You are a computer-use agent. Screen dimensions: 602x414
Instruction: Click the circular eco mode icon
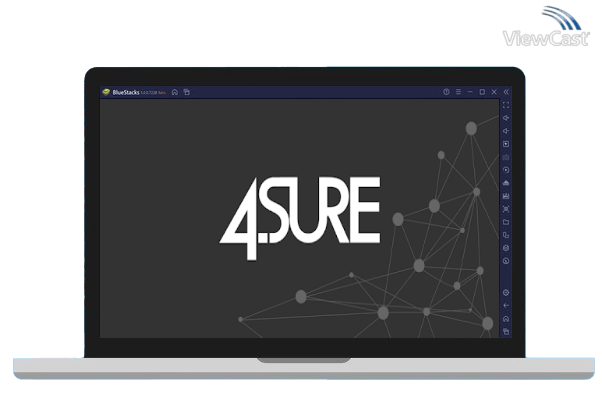(x=506, y=261)
